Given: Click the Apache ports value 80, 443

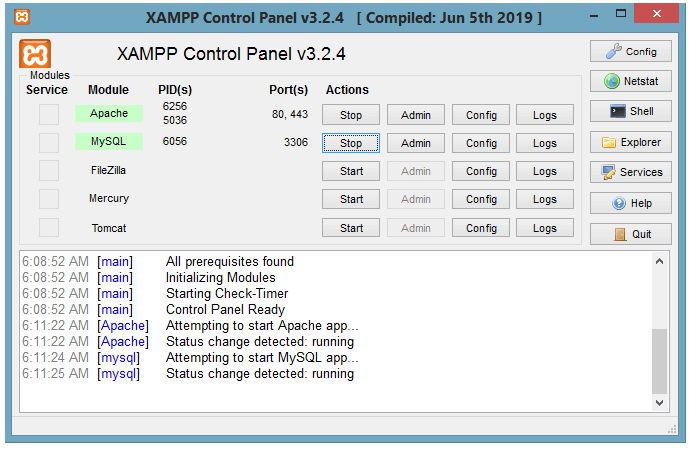Looking at the screenshot, I should (x=290, y=115).
